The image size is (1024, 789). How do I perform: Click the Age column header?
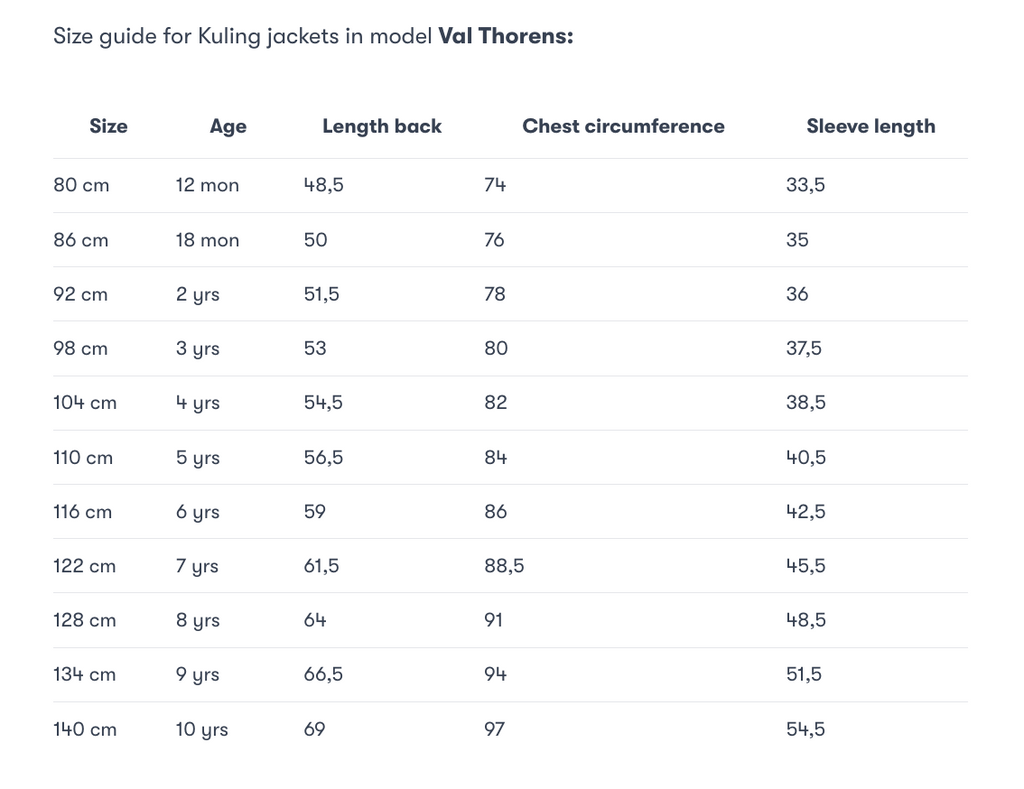tap(228, 127)
